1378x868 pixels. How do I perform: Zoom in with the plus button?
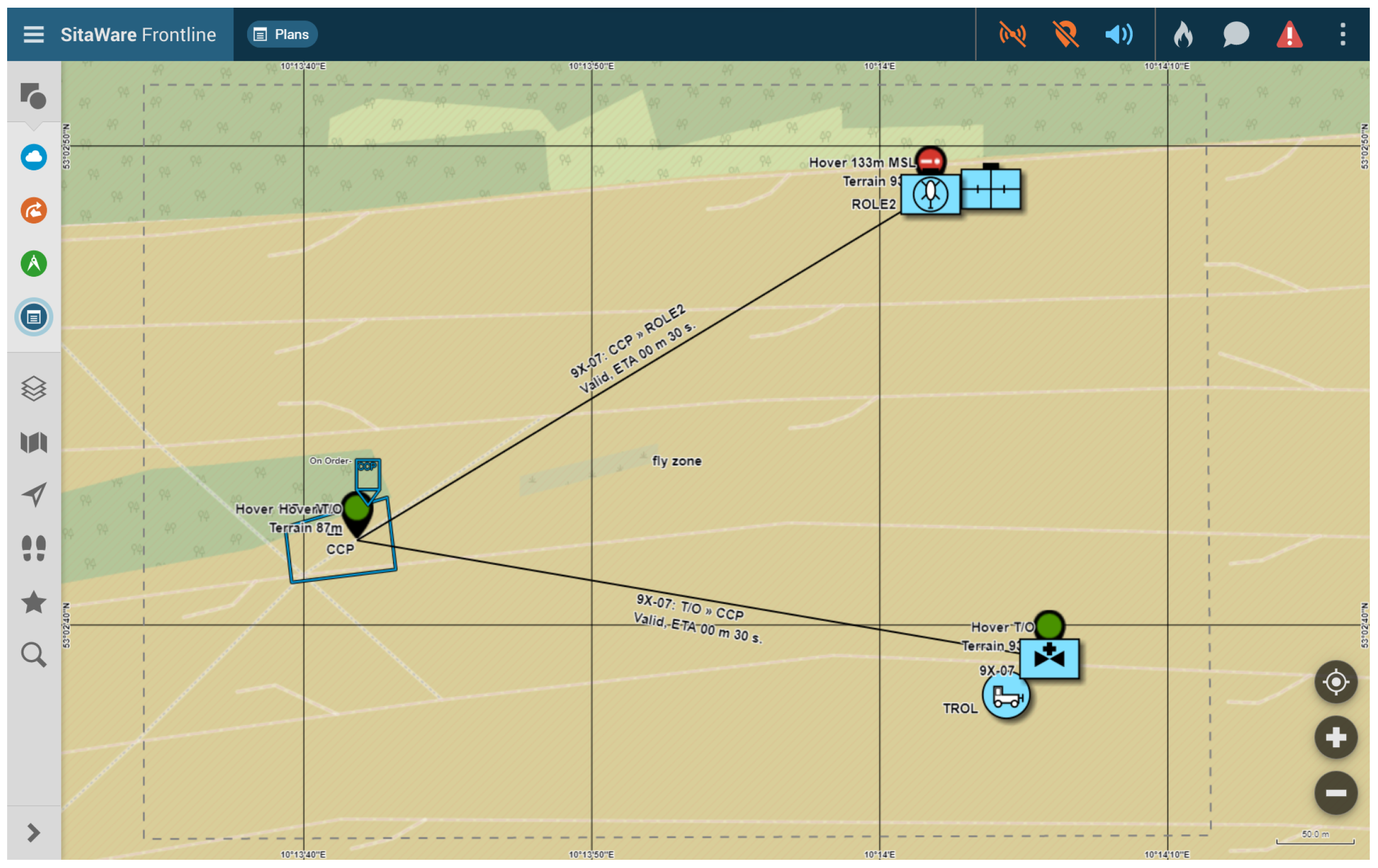coord(1336,737)
